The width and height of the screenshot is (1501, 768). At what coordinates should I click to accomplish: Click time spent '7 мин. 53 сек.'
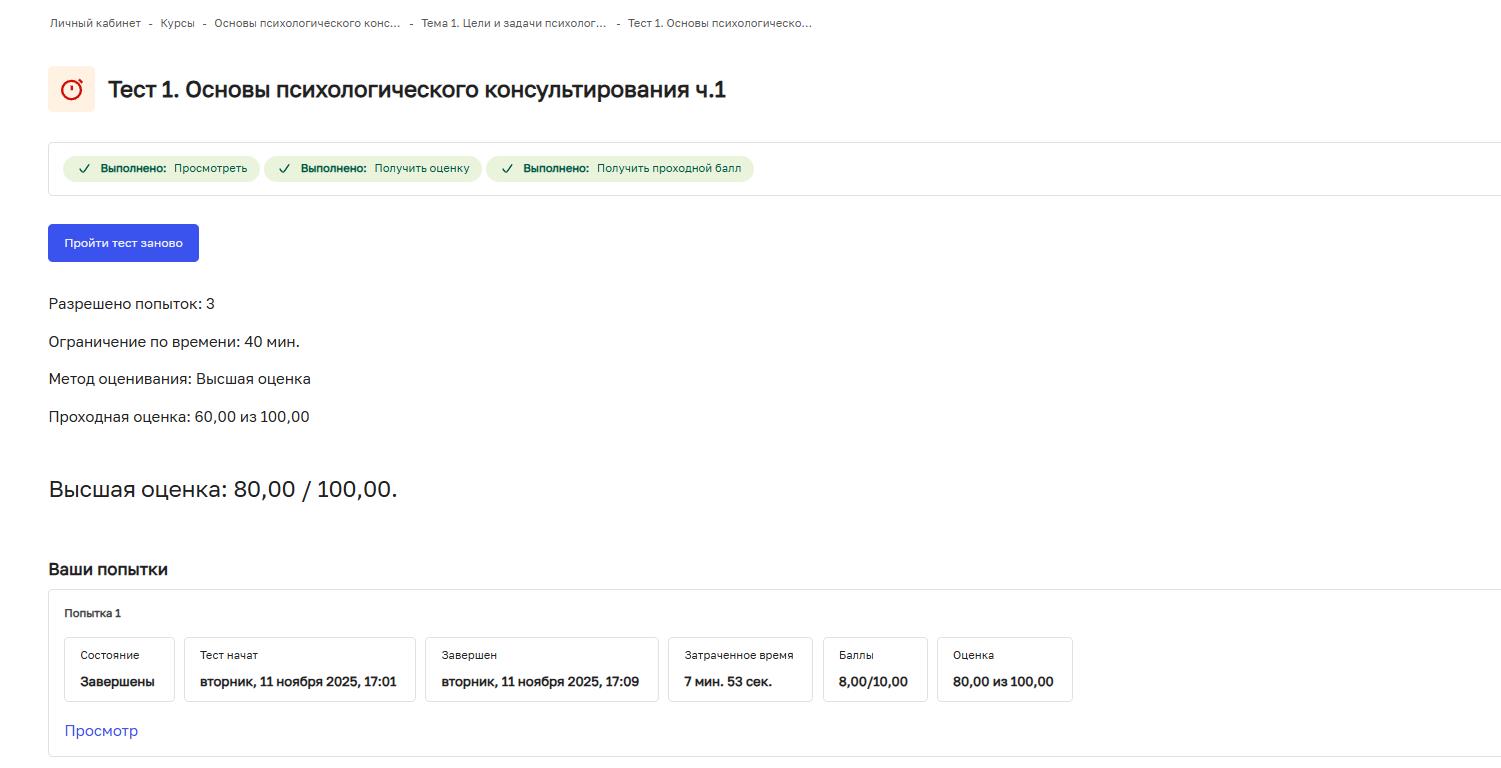tap(728, 682)
